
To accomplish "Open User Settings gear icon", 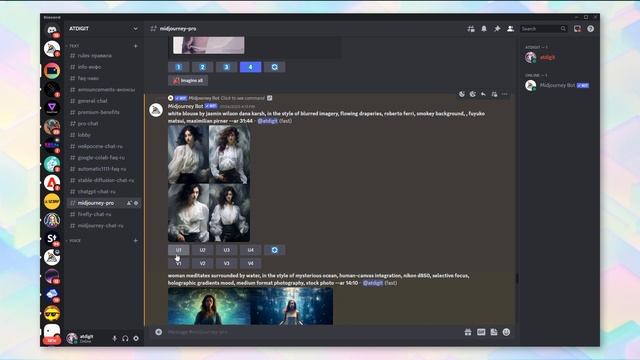I will [136, 338].
